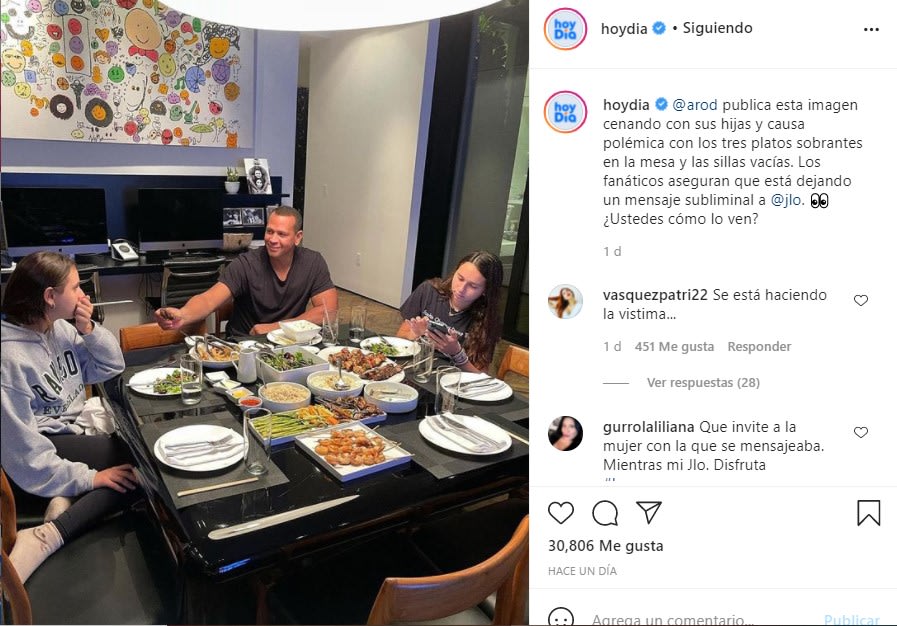
Task: Like vasquezpatri22's comment heart
Action: coord(860,300)
